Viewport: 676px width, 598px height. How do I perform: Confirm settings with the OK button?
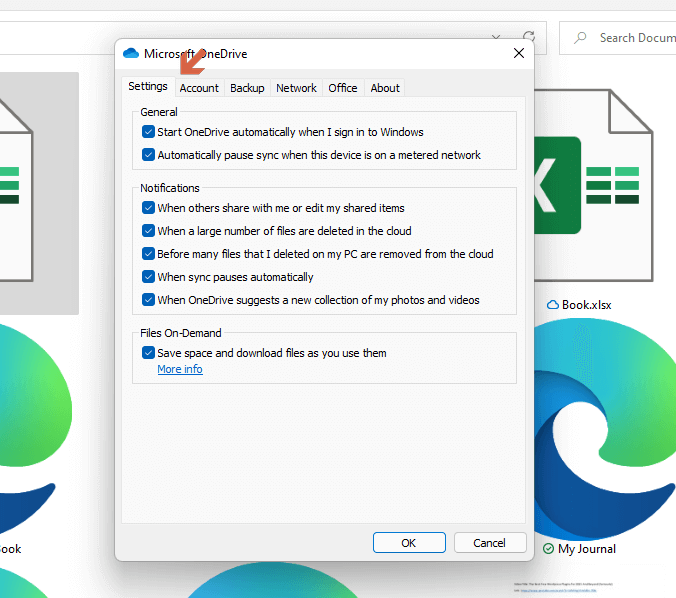[x=409, y=542]
